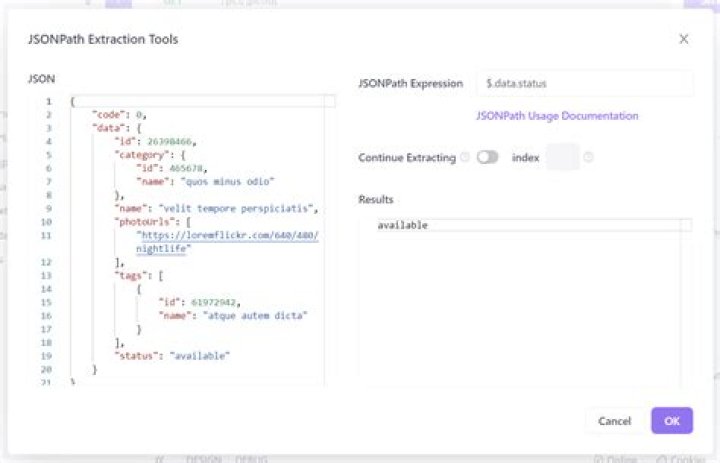Viewport: 720px width, 463px height.
Task: Click the tag id 61972942 value
Action: (214, 302)
